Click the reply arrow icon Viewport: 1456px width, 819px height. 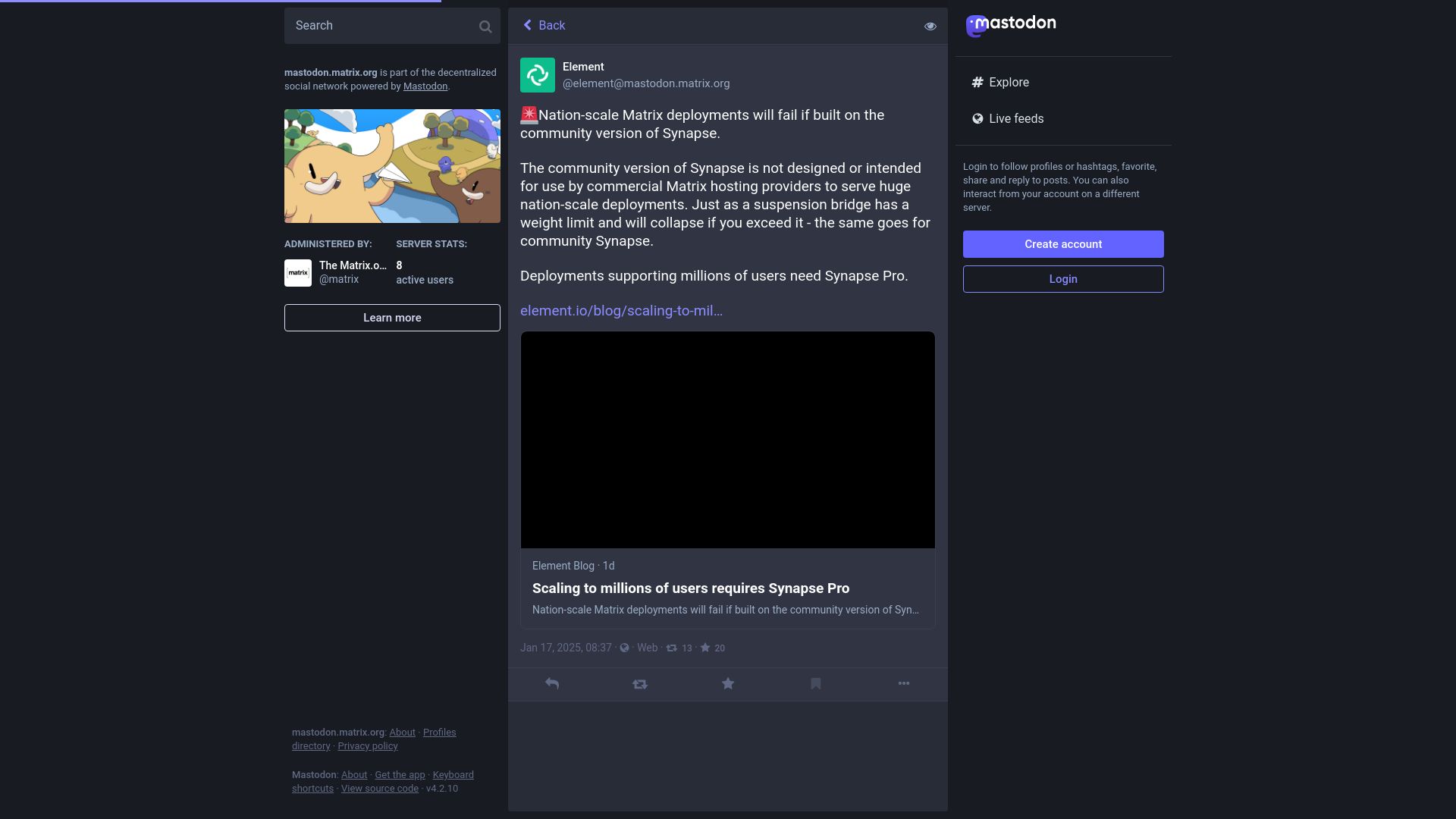pyautogui.click(x=552, y=684)
